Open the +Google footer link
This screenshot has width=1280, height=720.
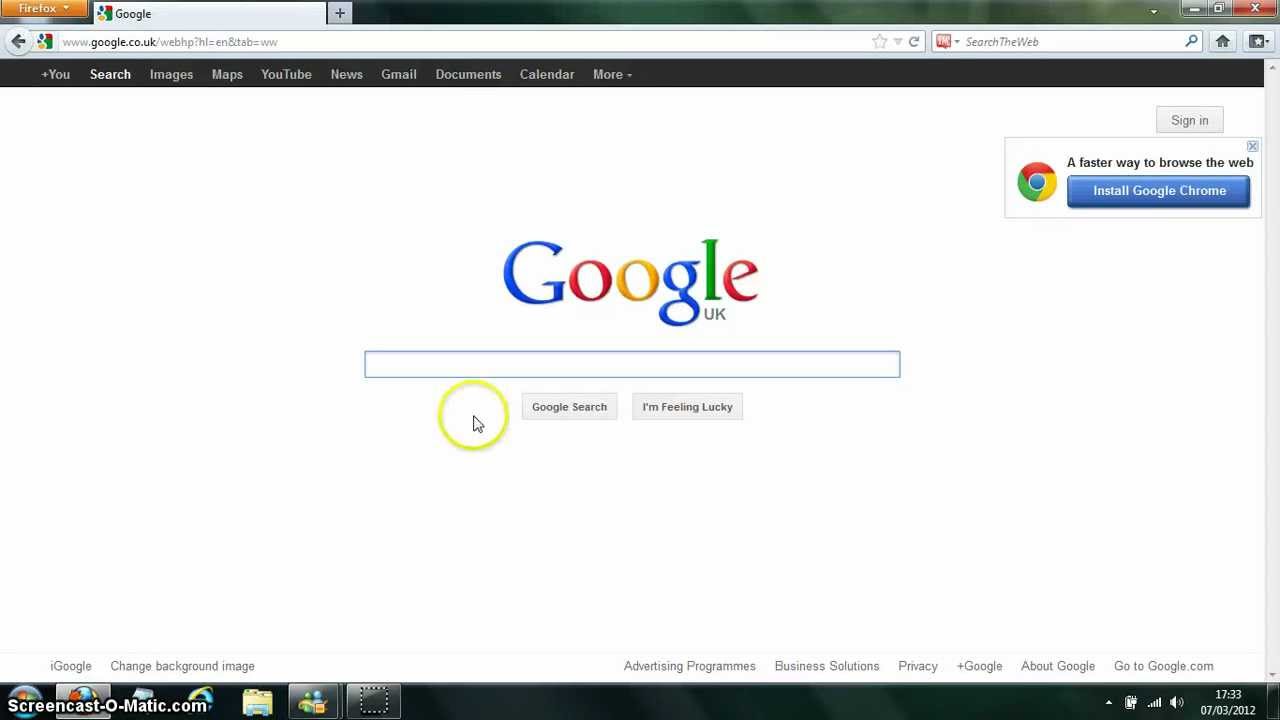click(x=979, y=666)
